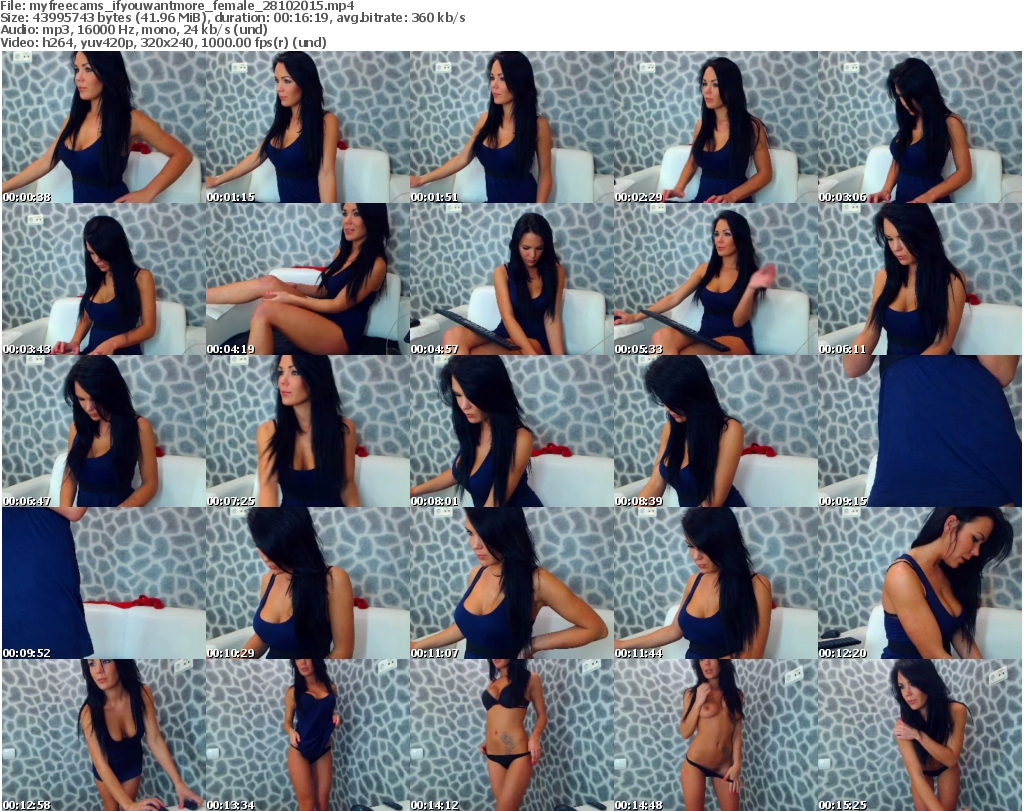The width and height of the screenshot is (1024, 811).
Task: Select the frame stamped 00:11:44
Action: coord(715,582)
